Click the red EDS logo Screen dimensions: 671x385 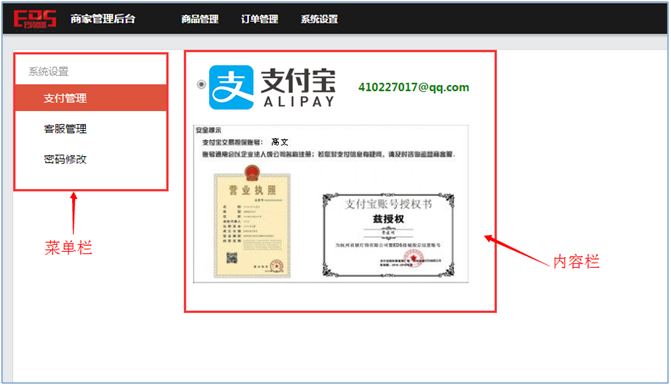point(35,19)
